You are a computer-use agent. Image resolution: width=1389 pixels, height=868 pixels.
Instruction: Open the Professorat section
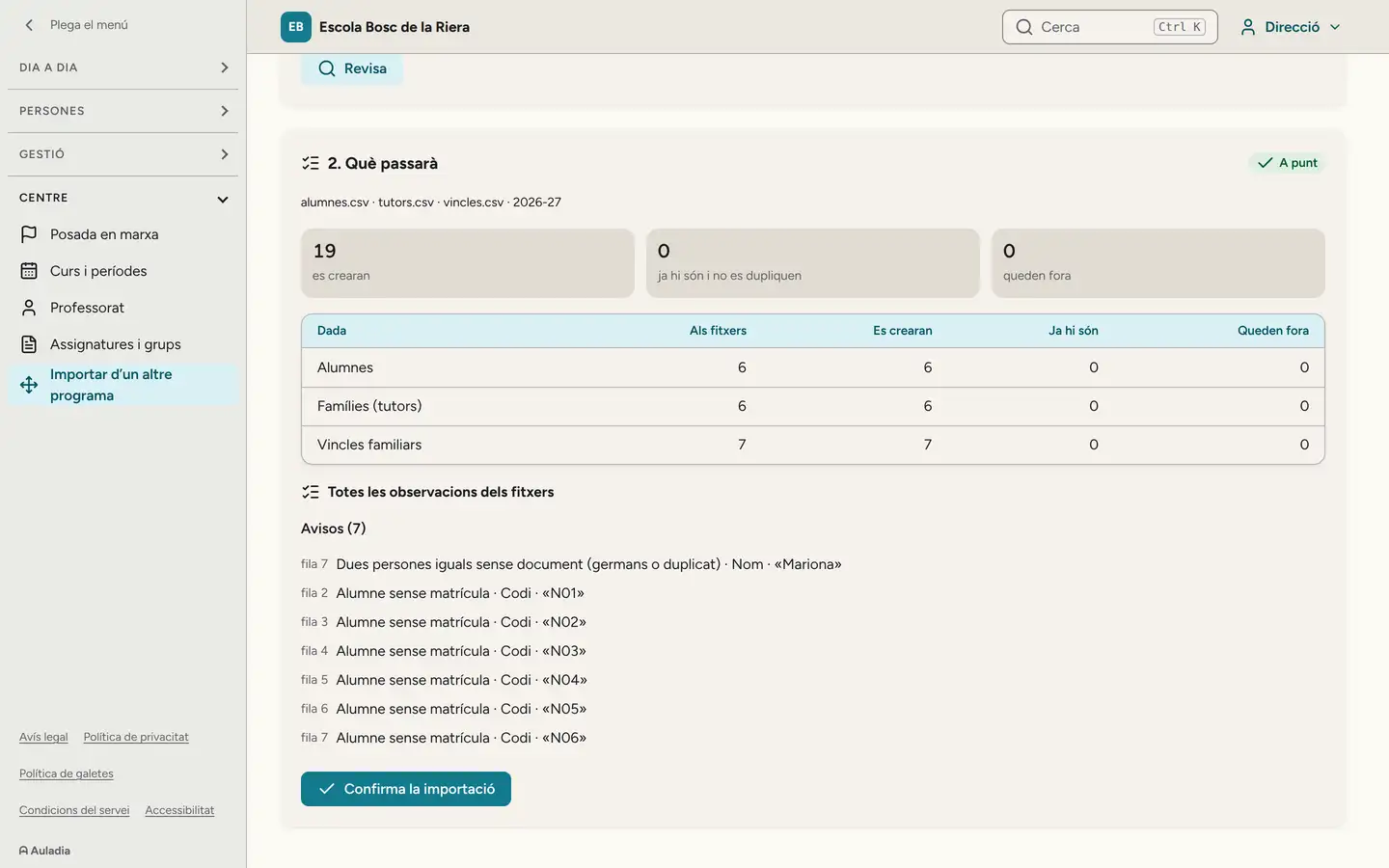pyautogui.click(x=123, y=308)
